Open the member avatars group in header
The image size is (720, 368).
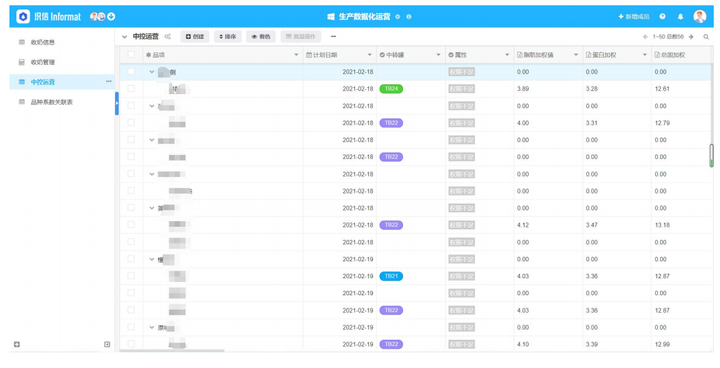(97, 17)
